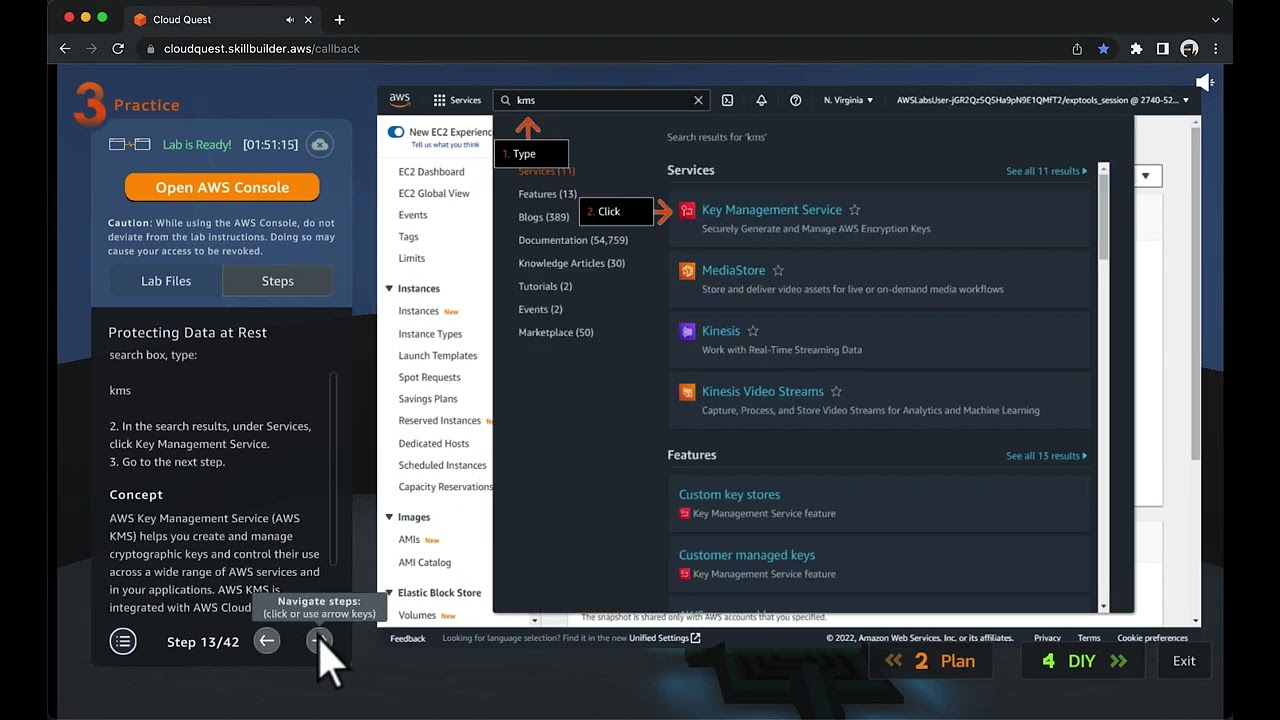The height and width of the screenshot is (720, 1280).
Task: Go to the DIY phase button
Action: pos(1084,661)
